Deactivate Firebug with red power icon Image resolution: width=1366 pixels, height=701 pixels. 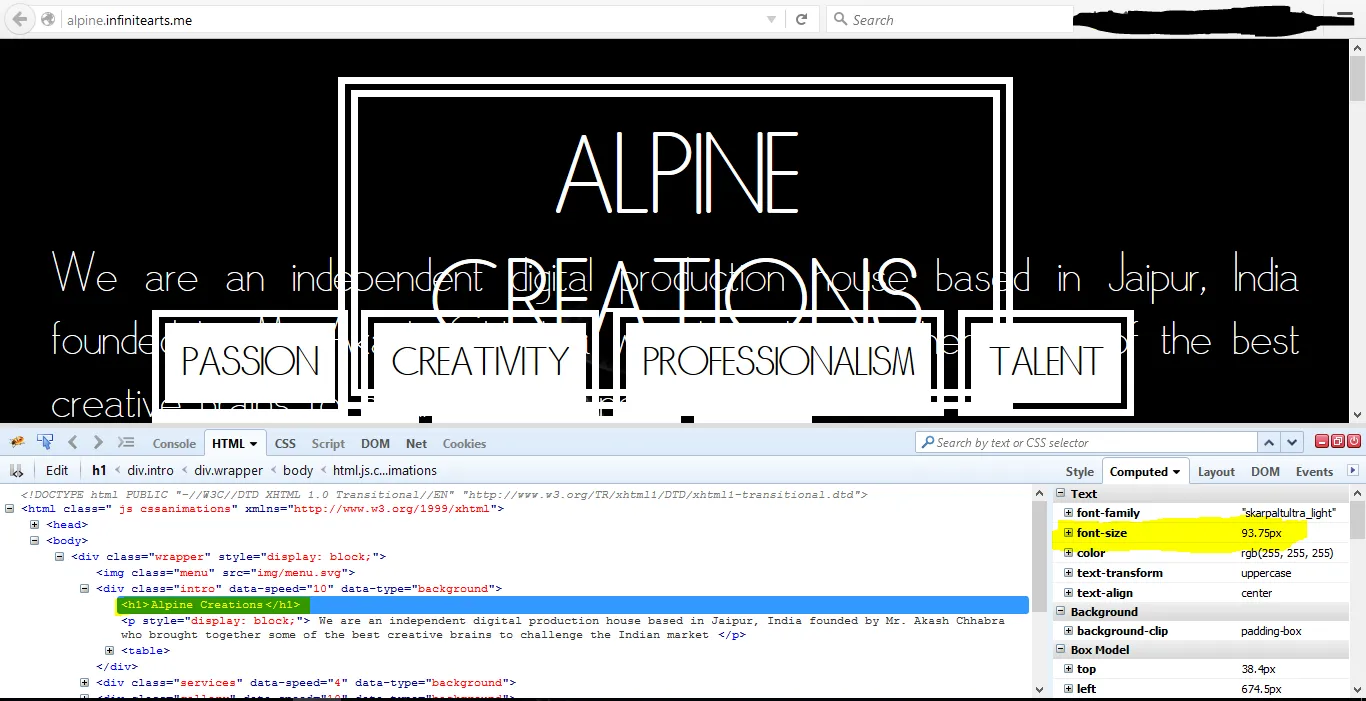tap(1354, 441)
